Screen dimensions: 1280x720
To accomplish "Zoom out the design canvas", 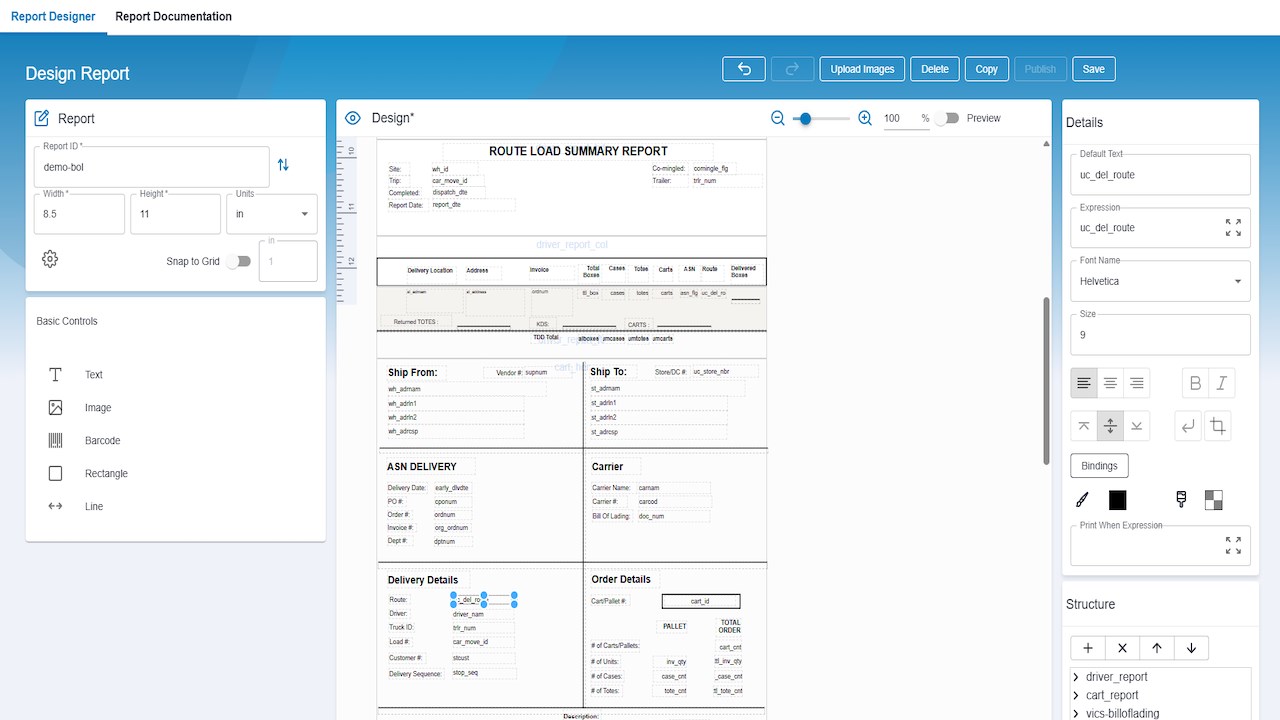I will pos(778,118).
